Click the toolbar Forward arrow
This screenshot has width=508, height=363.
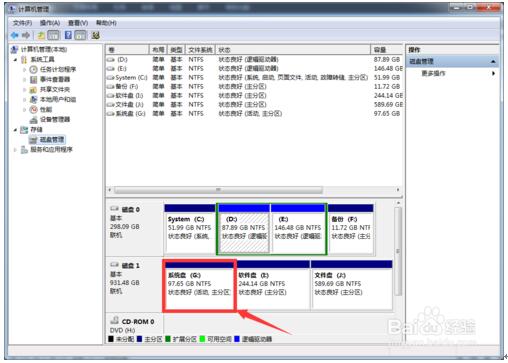[26, 35]
